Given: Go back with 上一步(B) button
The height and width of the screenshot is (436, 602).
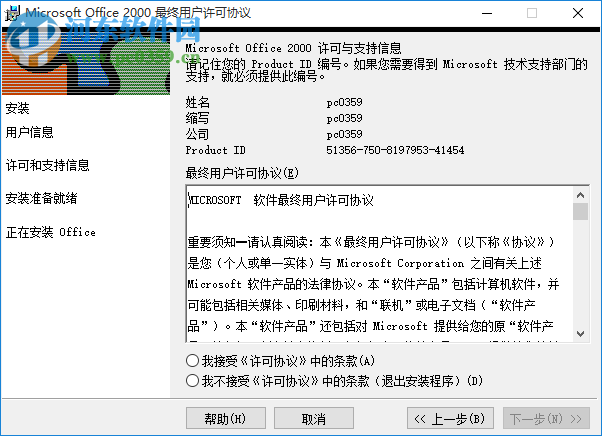Looking at the screenshot, I should [x=450, y=418].
